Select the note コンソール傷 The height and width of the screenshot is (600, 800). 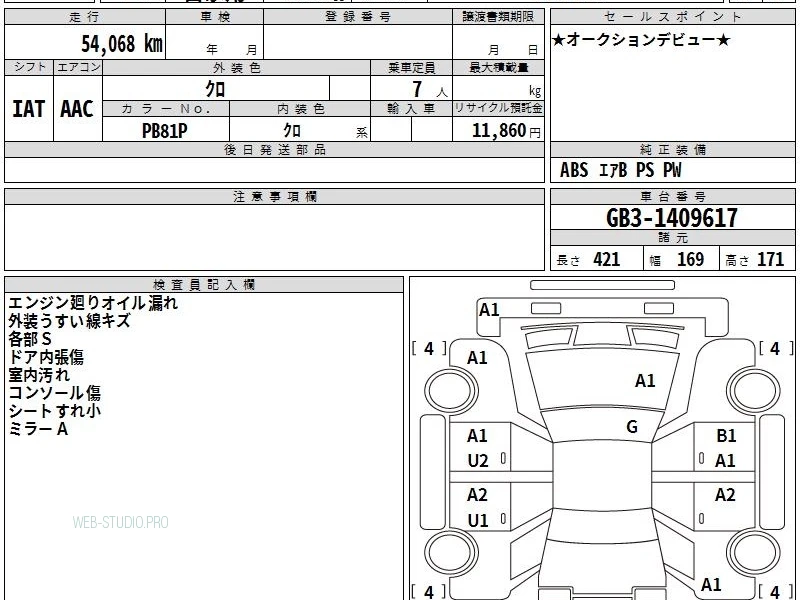pos(55,392)
